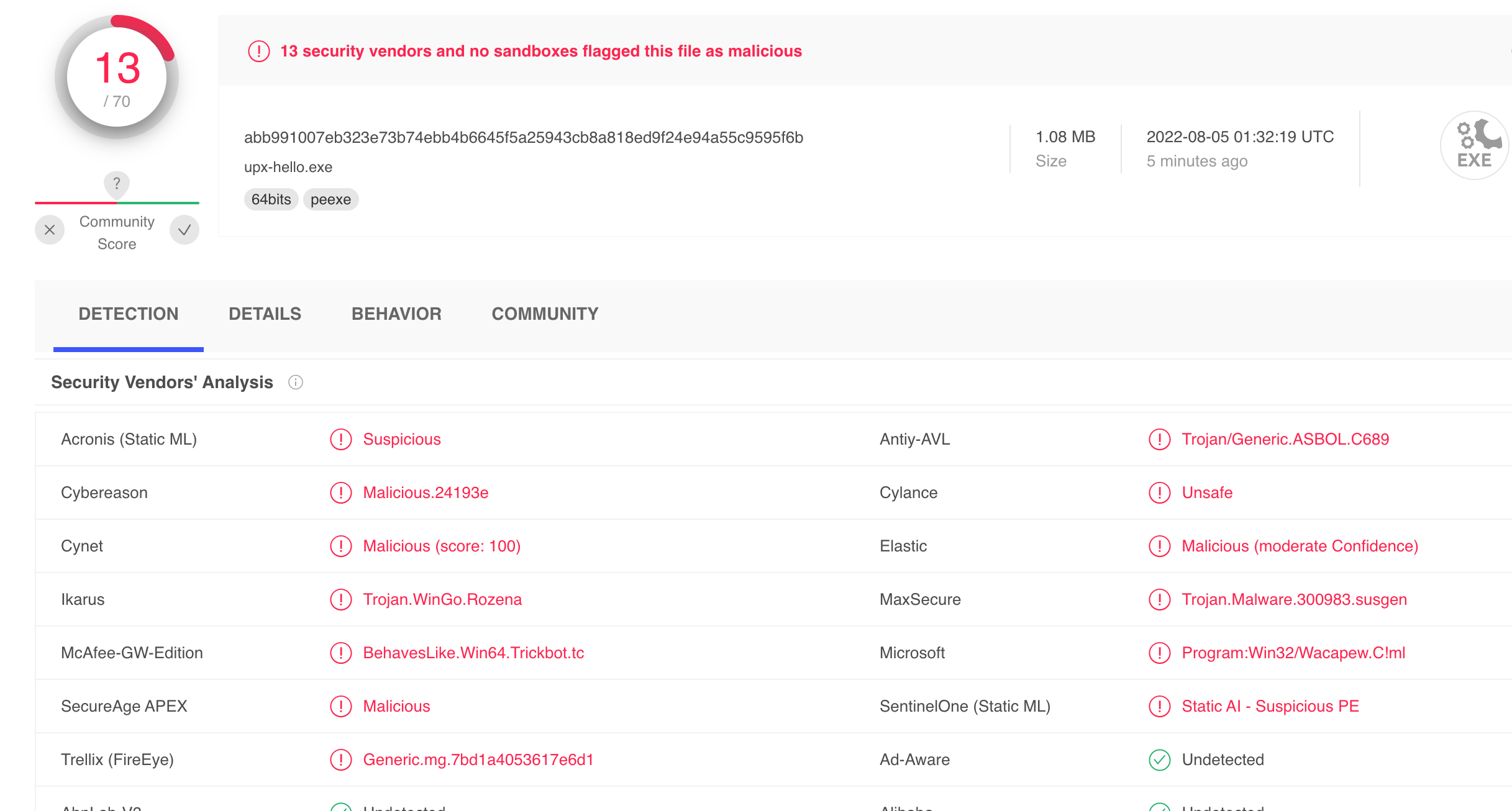
Task: Click the SHA-256 file hash text
Action: pyautogui.click(x=523, y=138)
